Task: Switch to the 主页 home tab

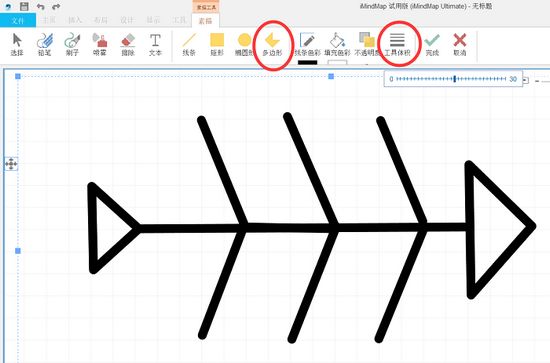Action: [49, 20]
